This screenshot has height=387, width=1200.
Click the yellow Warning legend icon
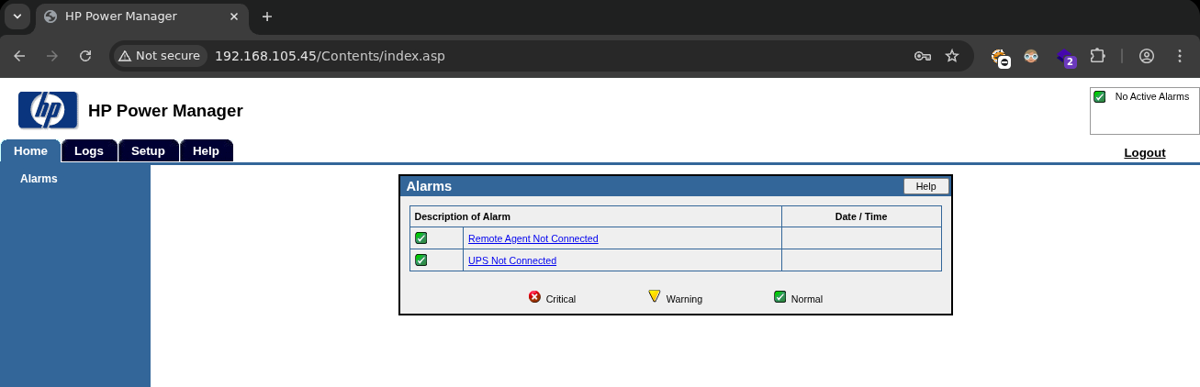click(x=654, y=297)
